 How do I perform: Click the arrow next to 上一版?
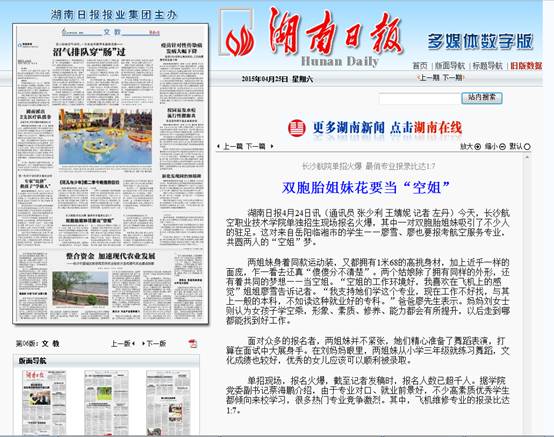(x=134, y=343)
